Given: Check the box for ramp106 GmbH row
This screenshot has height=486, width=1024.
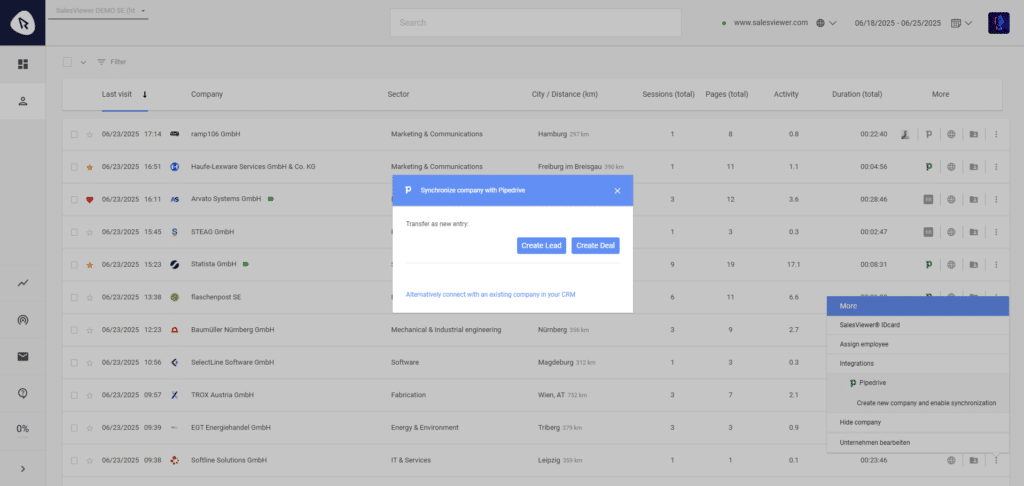Looking at the screenshot, I should [74, 134].
